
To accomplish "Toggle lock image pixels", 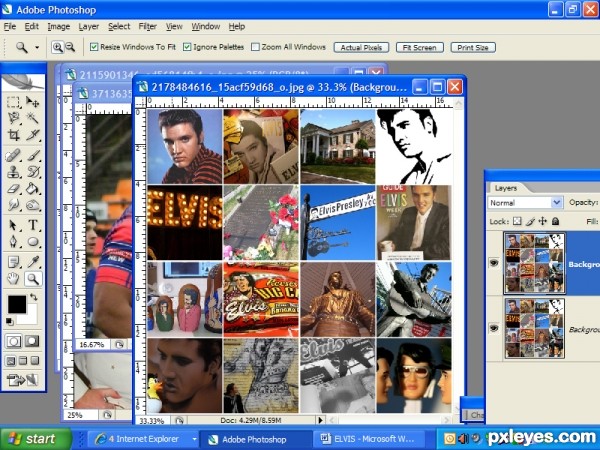I will click(530, 221).
